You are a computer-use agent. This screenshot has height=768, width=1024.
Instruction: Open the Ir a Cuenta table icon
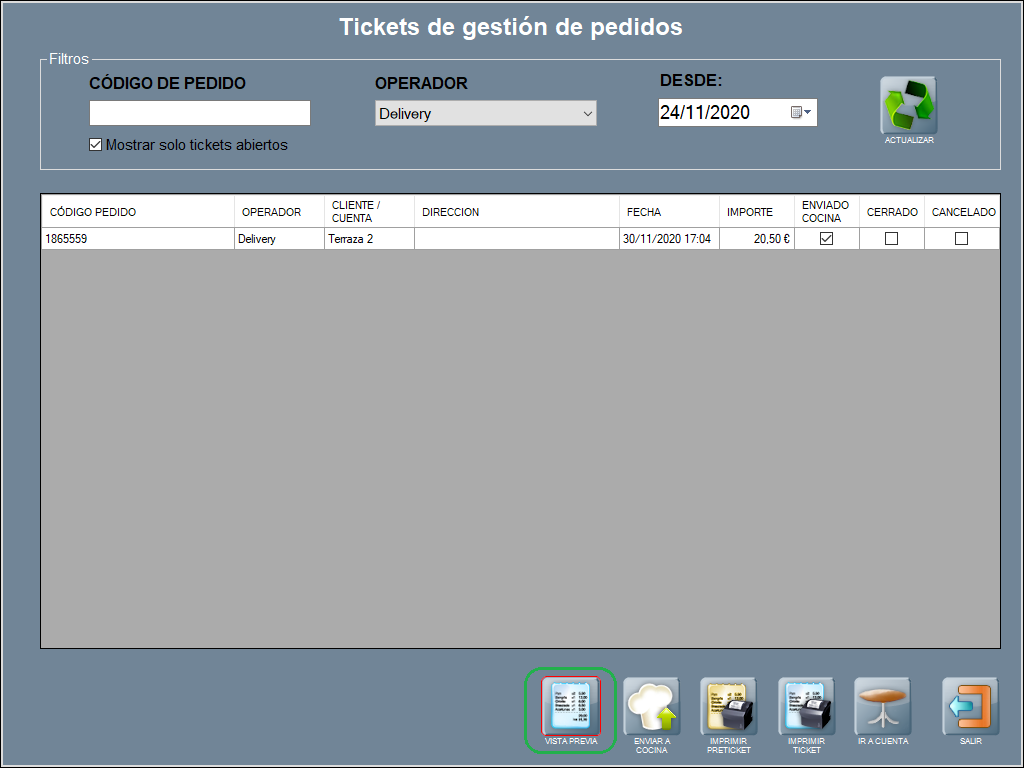883,706
